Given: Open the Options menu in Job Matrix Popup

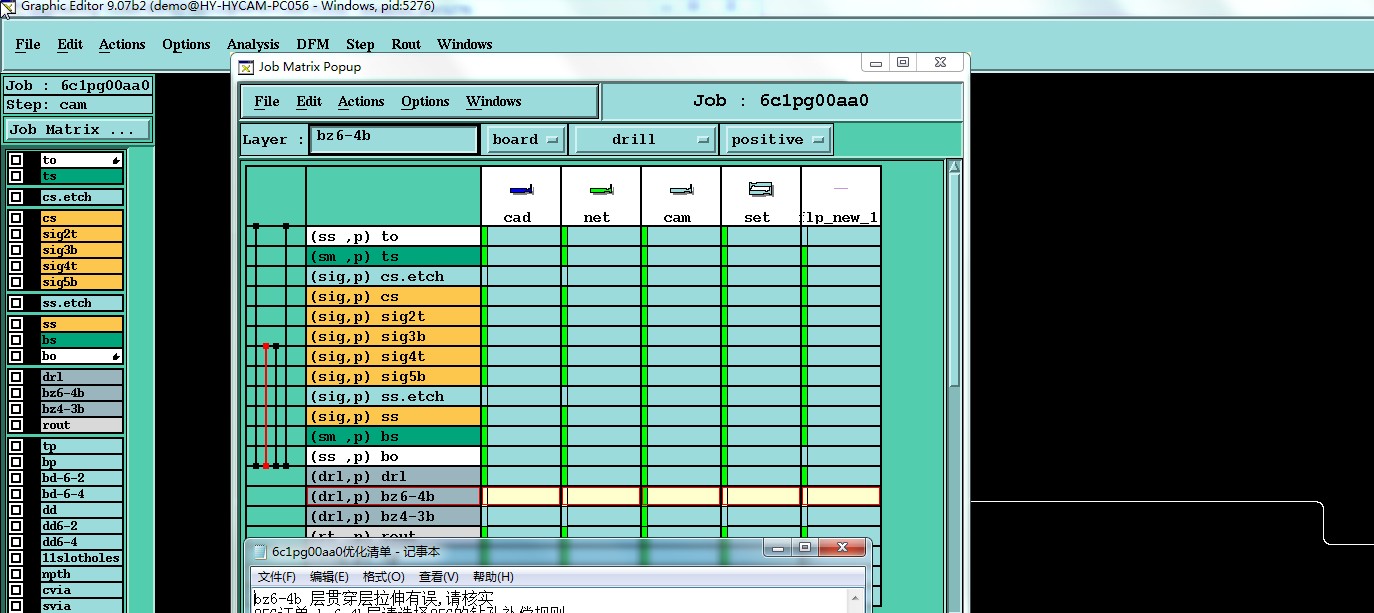Looking at the screenshot, I should pyautogui.click(x=425, y=101).
